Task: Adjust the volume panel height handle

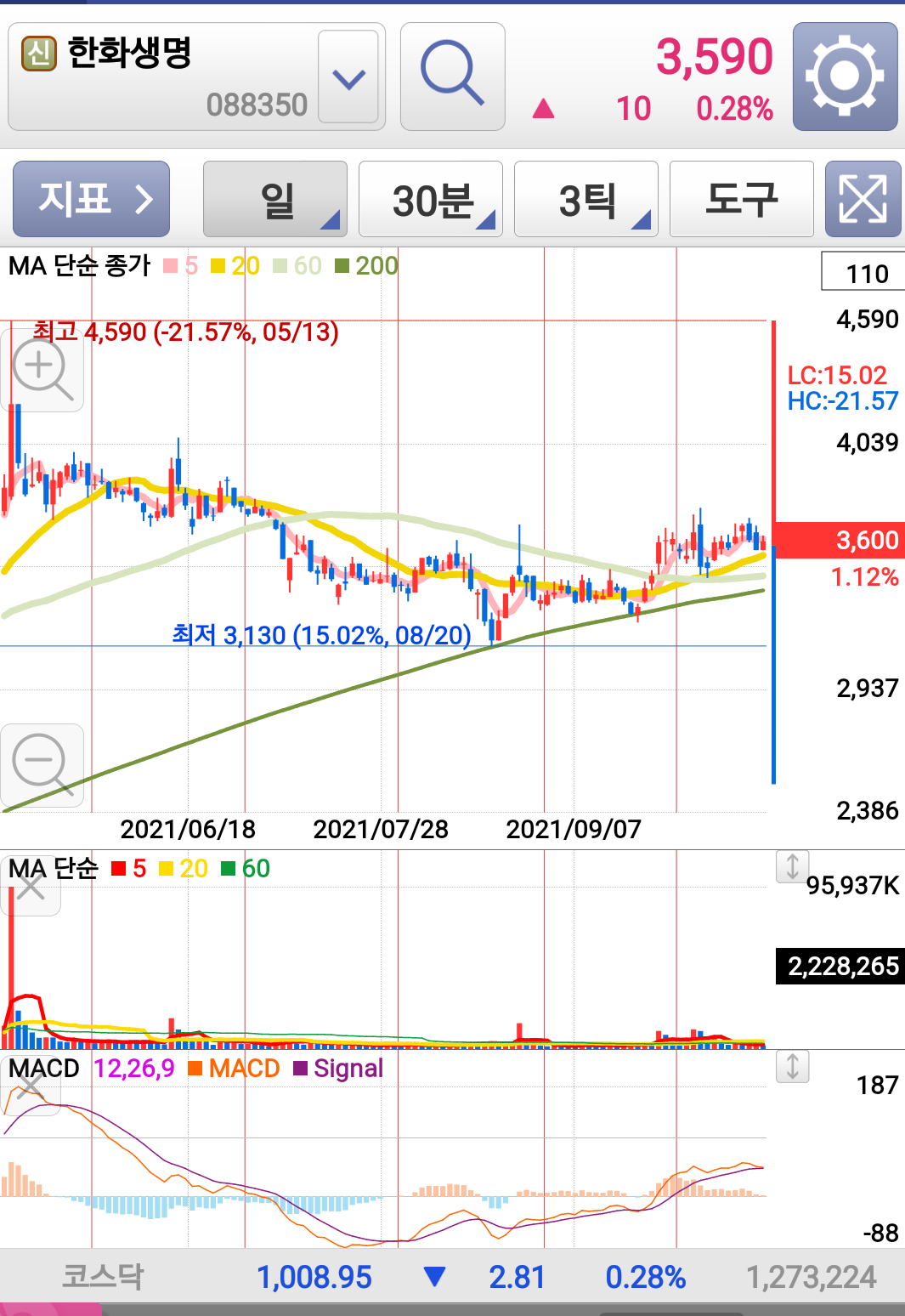Action: coord(792,866)
